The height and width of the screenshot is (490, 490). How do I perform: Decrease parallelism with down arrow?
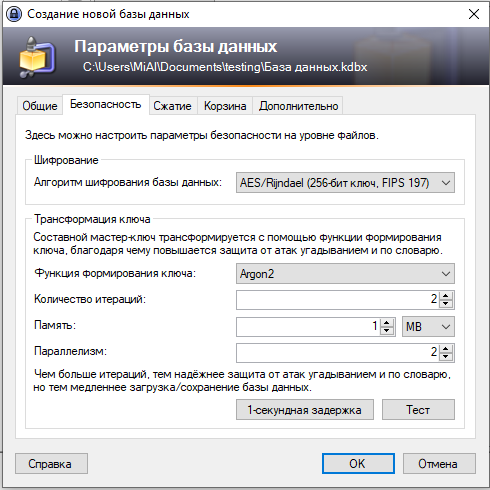point(446,356)
